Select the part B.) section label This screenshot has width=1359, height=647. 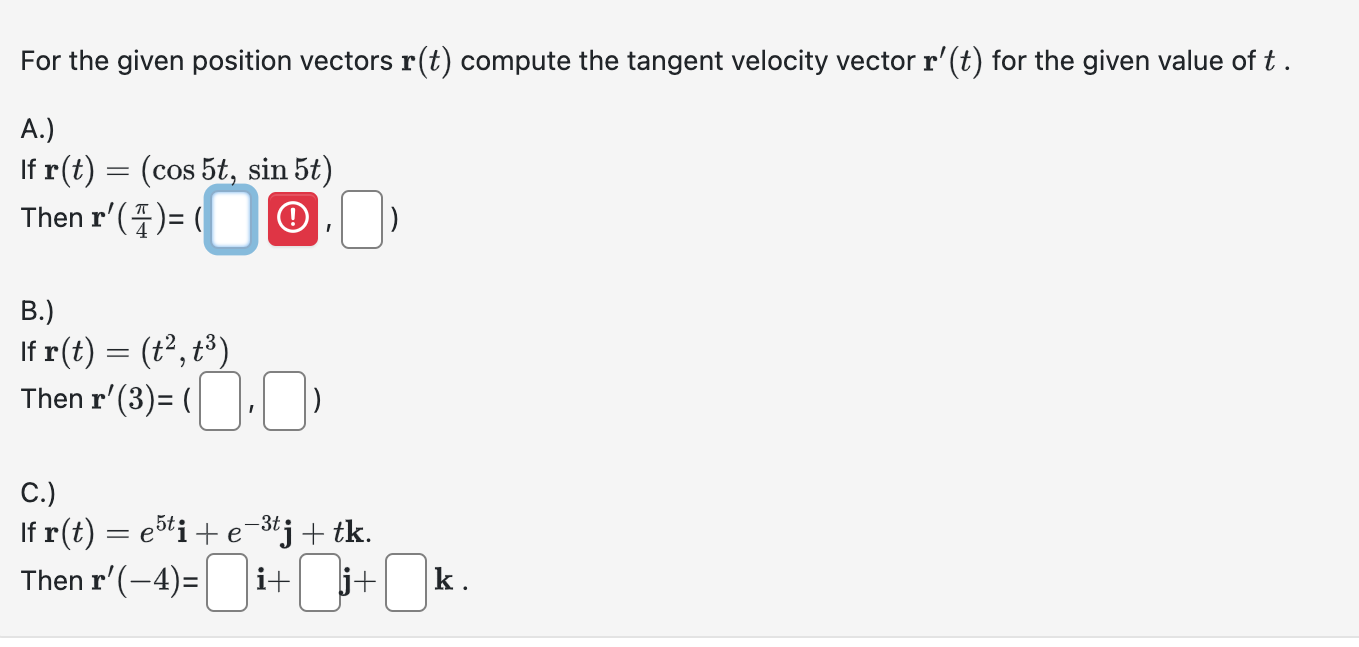click(x=35, y=310)
